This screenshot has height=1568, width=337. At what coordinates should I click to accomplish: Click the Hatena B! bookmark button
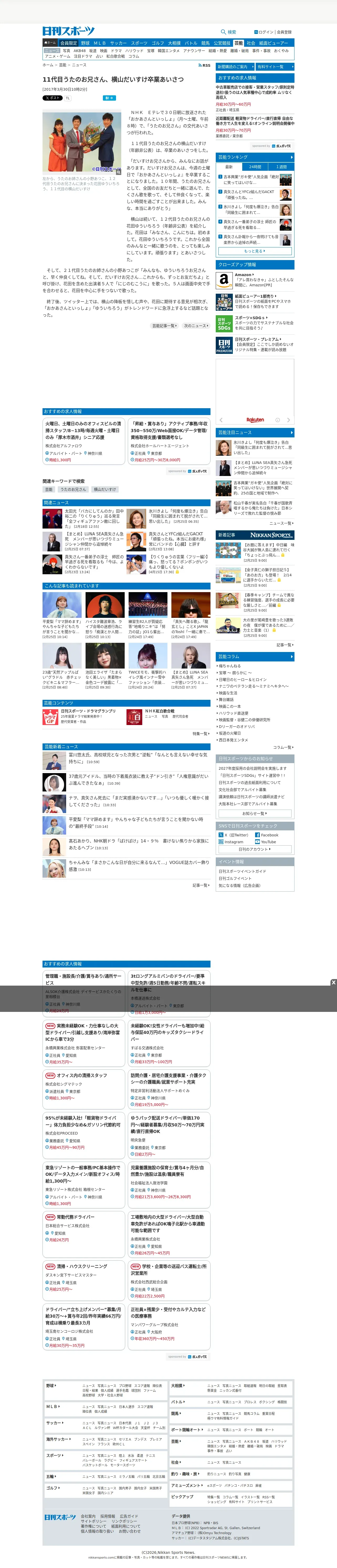109,98
